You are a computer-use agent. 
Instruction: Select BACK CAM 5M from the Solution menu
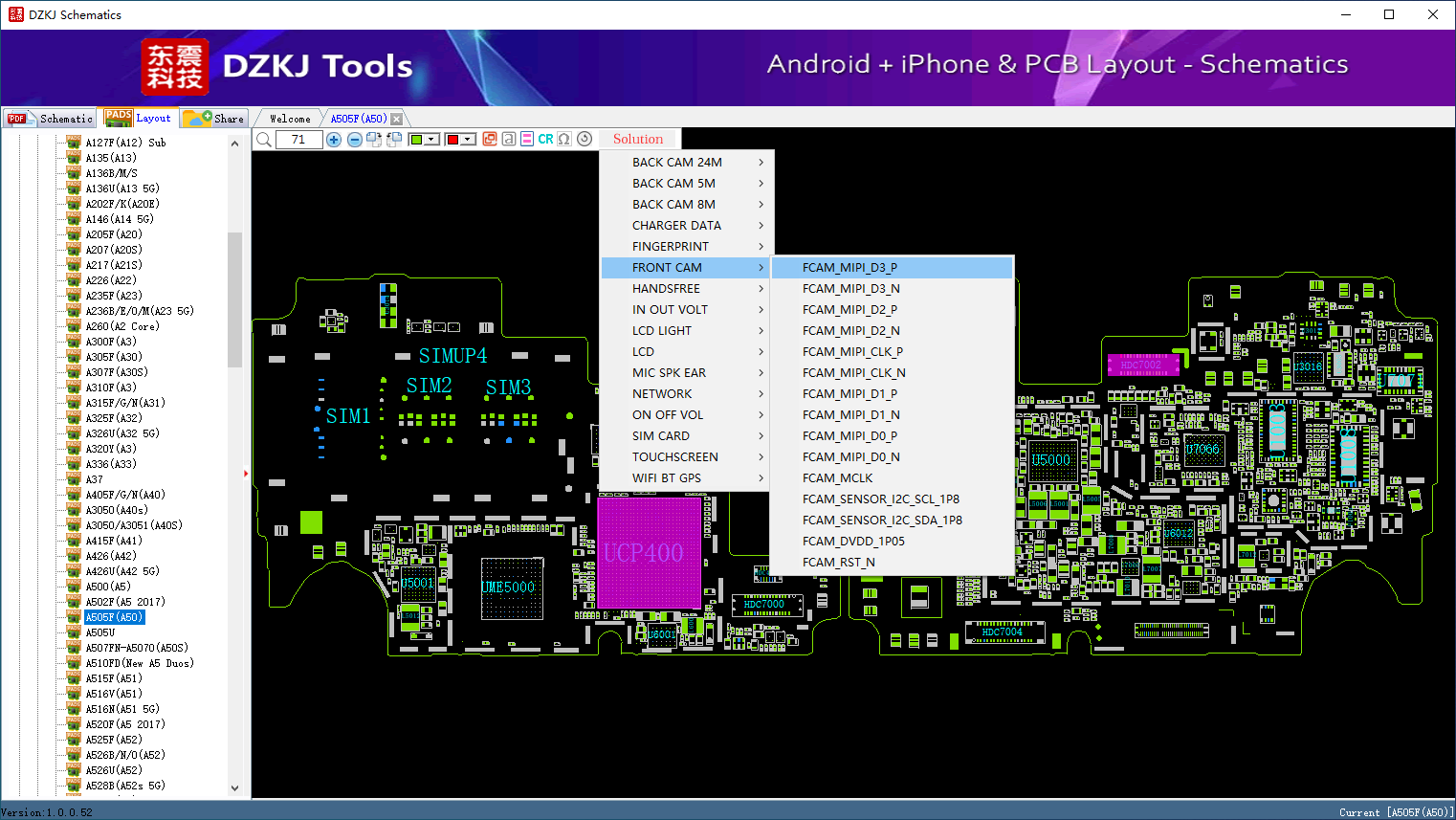pyautogui.click(x=686, y=184)
